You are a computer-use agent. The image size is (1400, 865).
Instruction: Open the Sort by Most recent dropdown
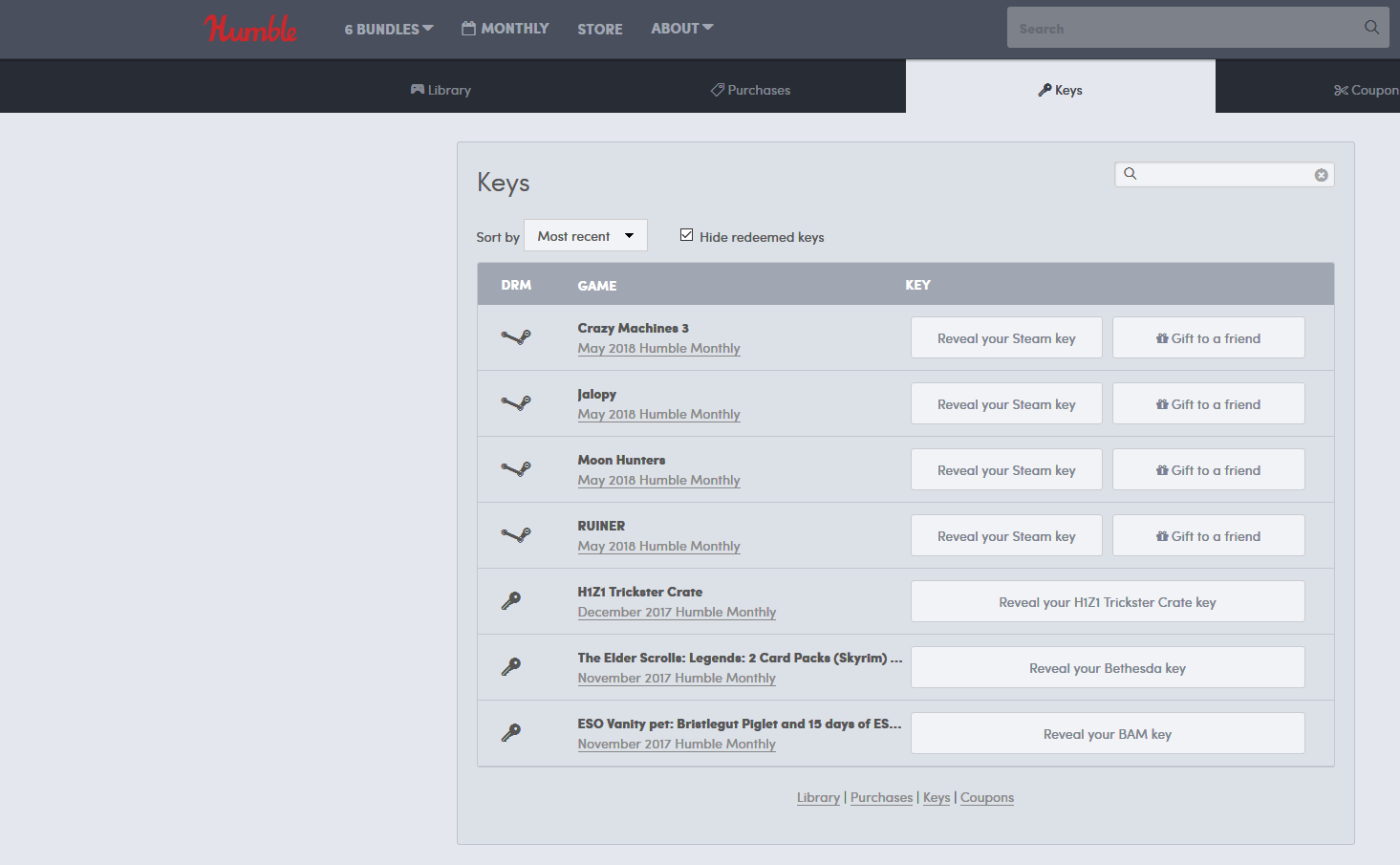pyautogui.click(x=585, y=236)
